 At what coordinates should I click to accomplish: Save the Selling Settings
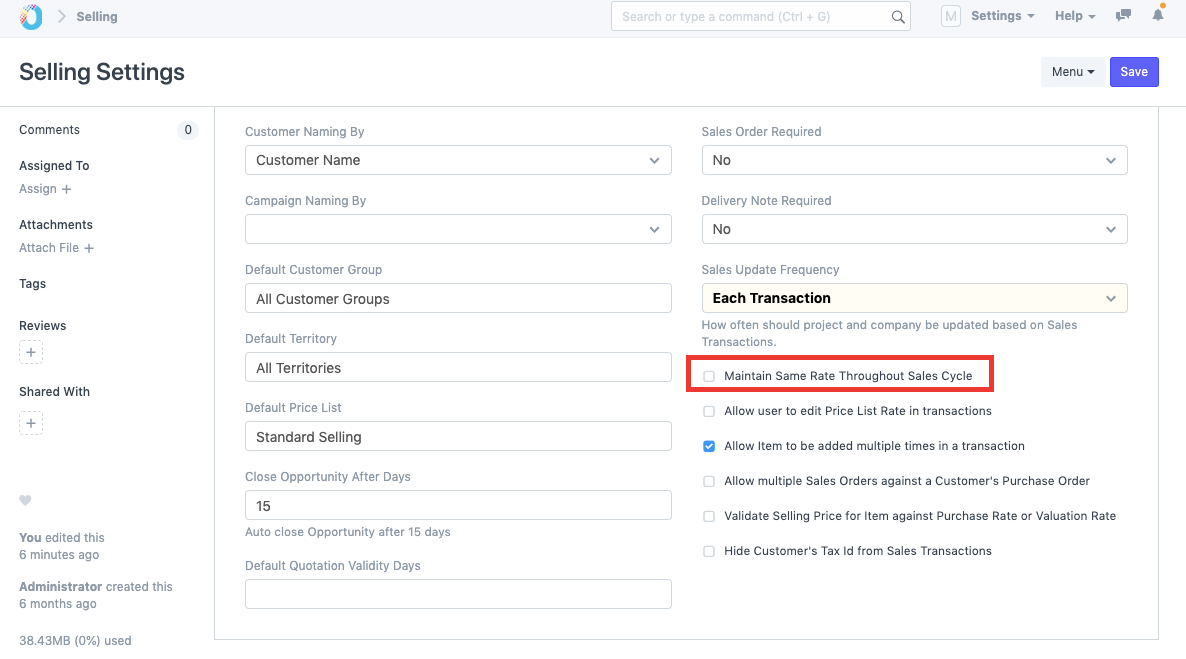1134,72
